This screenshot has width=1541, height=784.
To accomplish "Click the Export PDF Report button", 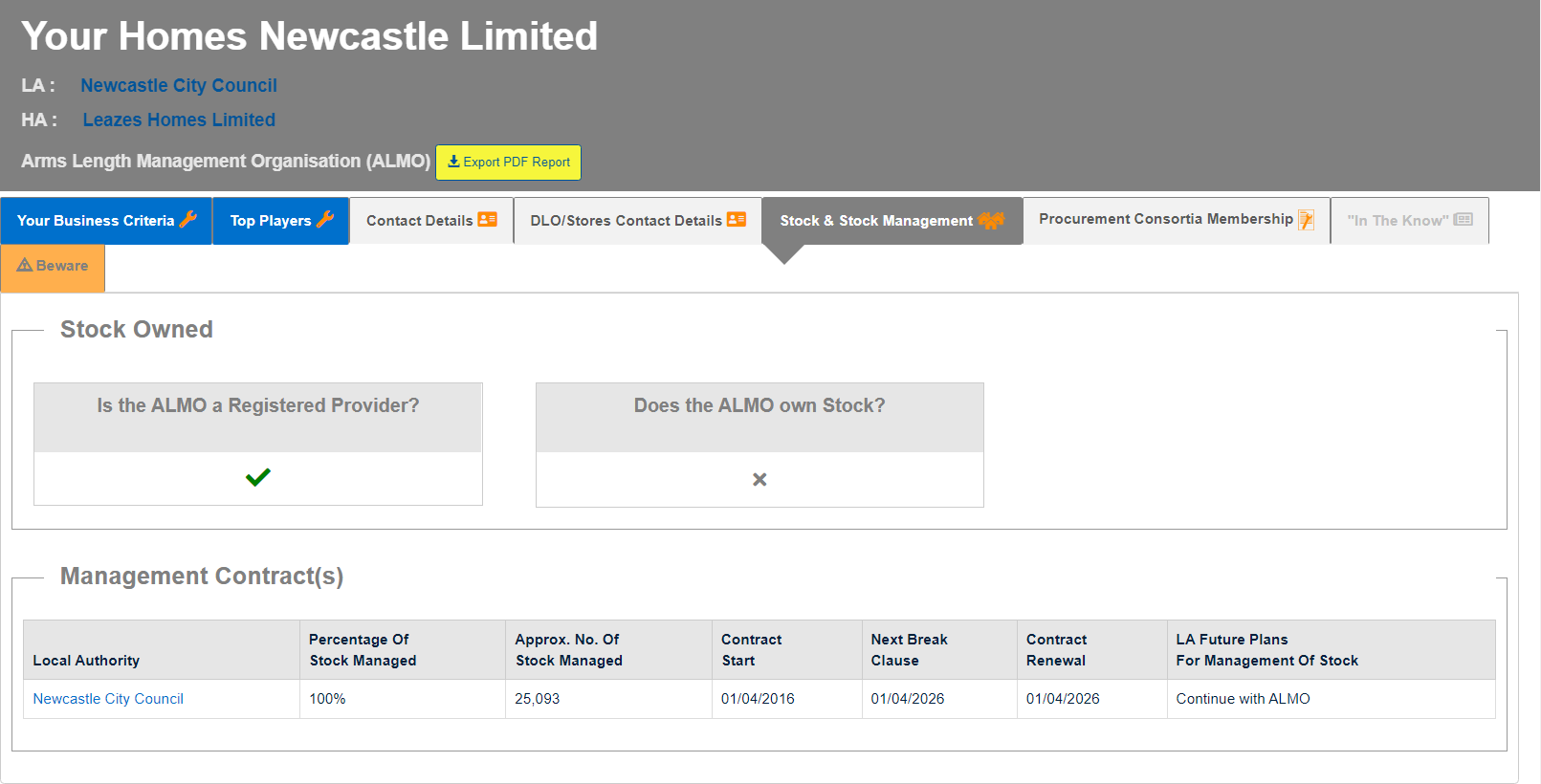I will click(x=508, y=163).
